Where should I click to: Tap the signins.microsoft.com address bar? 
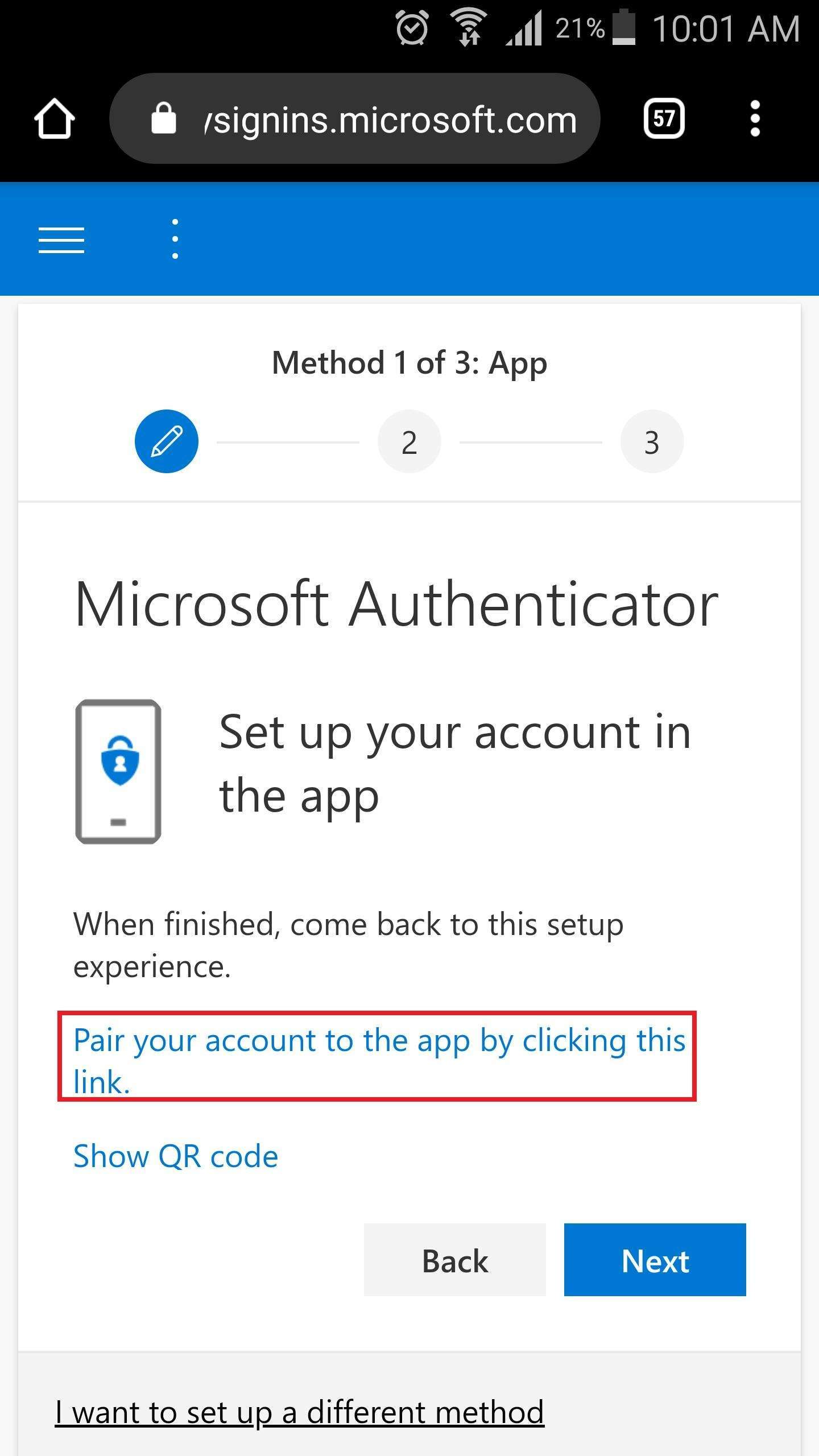coord(355,118)
